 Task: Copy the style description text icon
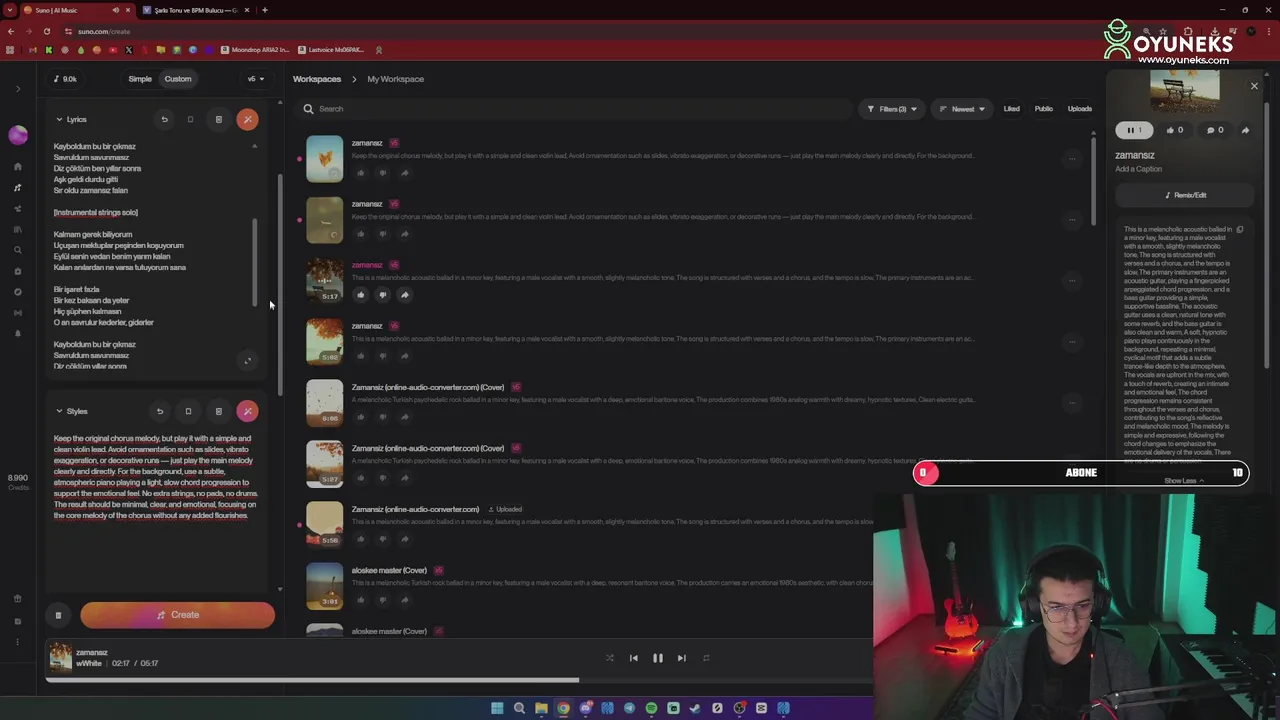point(1240,230)
